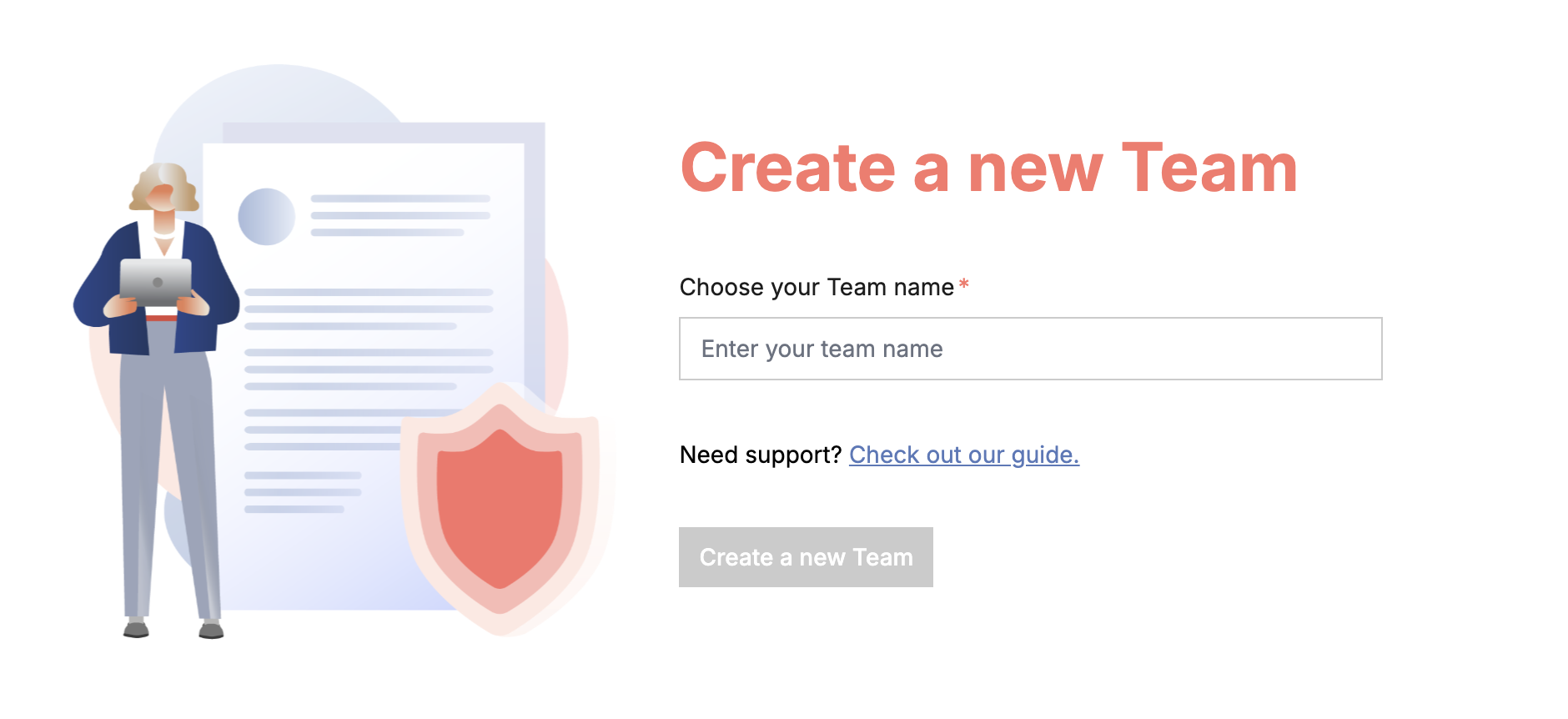Click the red required-field asterisk
The image size is (1568, 719).
pos(964,284)
